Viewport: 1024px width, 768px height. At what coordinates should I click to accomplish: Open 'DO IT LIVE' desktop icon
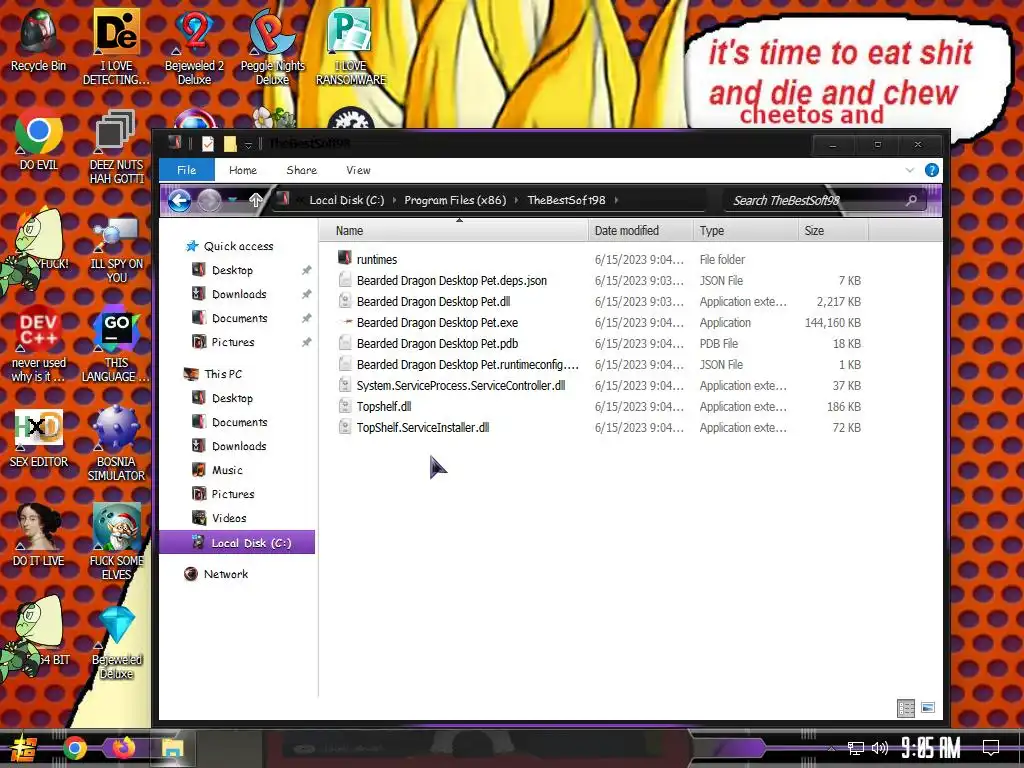click(x=38, y=536)
